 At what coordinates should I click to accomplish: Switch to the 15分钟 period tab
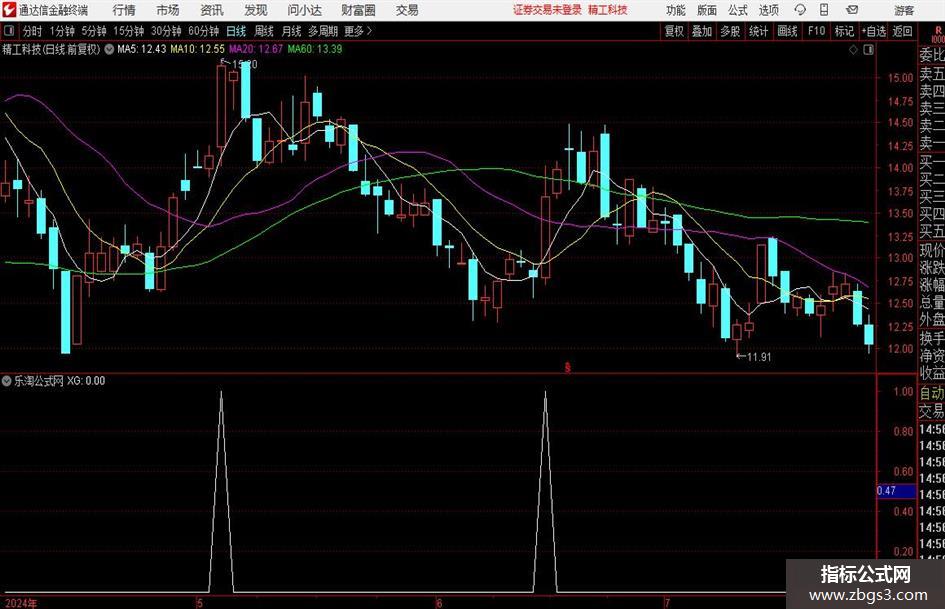click(129, 31)
